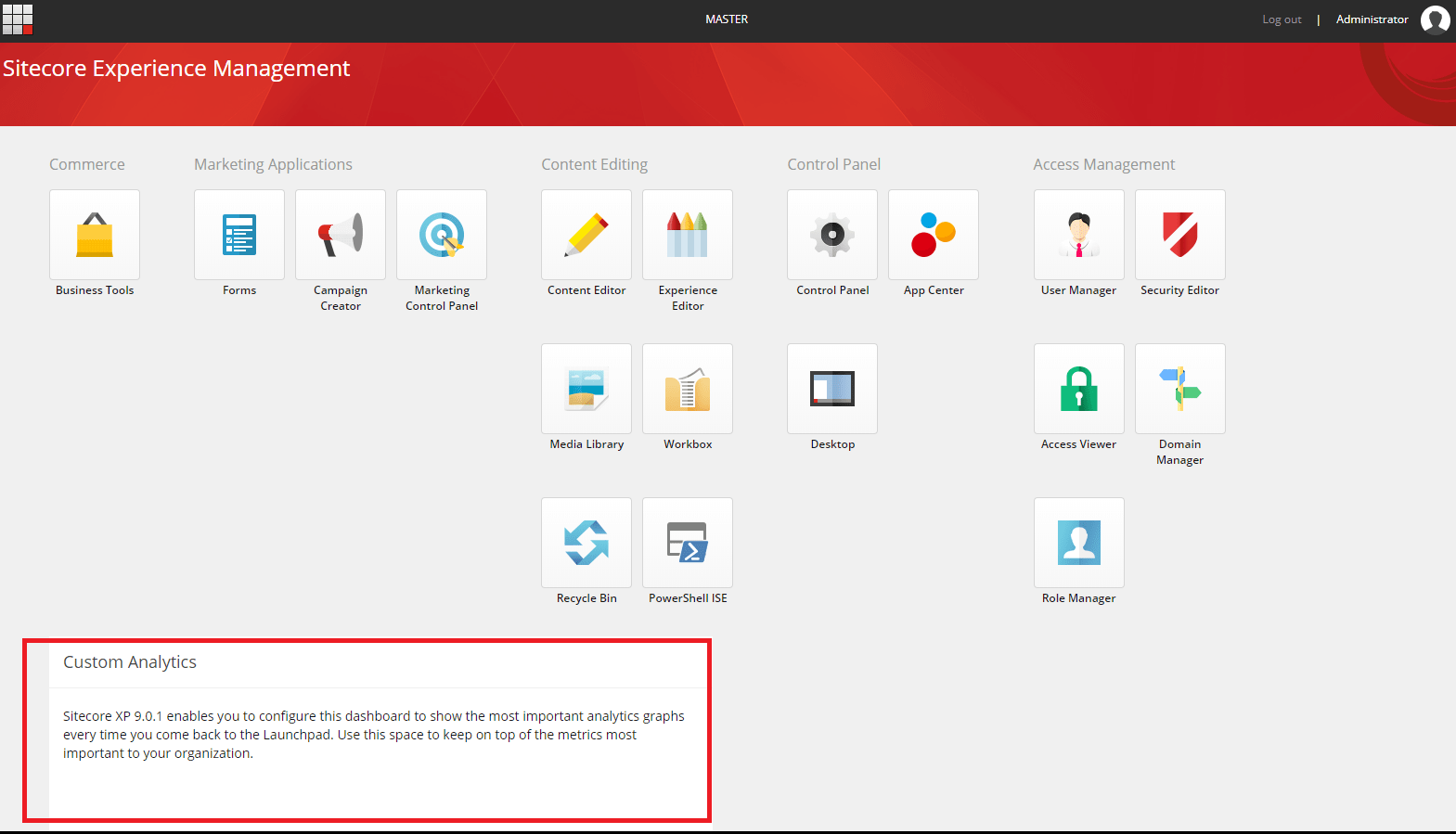The height and width of the screenshot is (834, 1456).
Task: Click the Administrator user name
Action: coord(1372,19)
